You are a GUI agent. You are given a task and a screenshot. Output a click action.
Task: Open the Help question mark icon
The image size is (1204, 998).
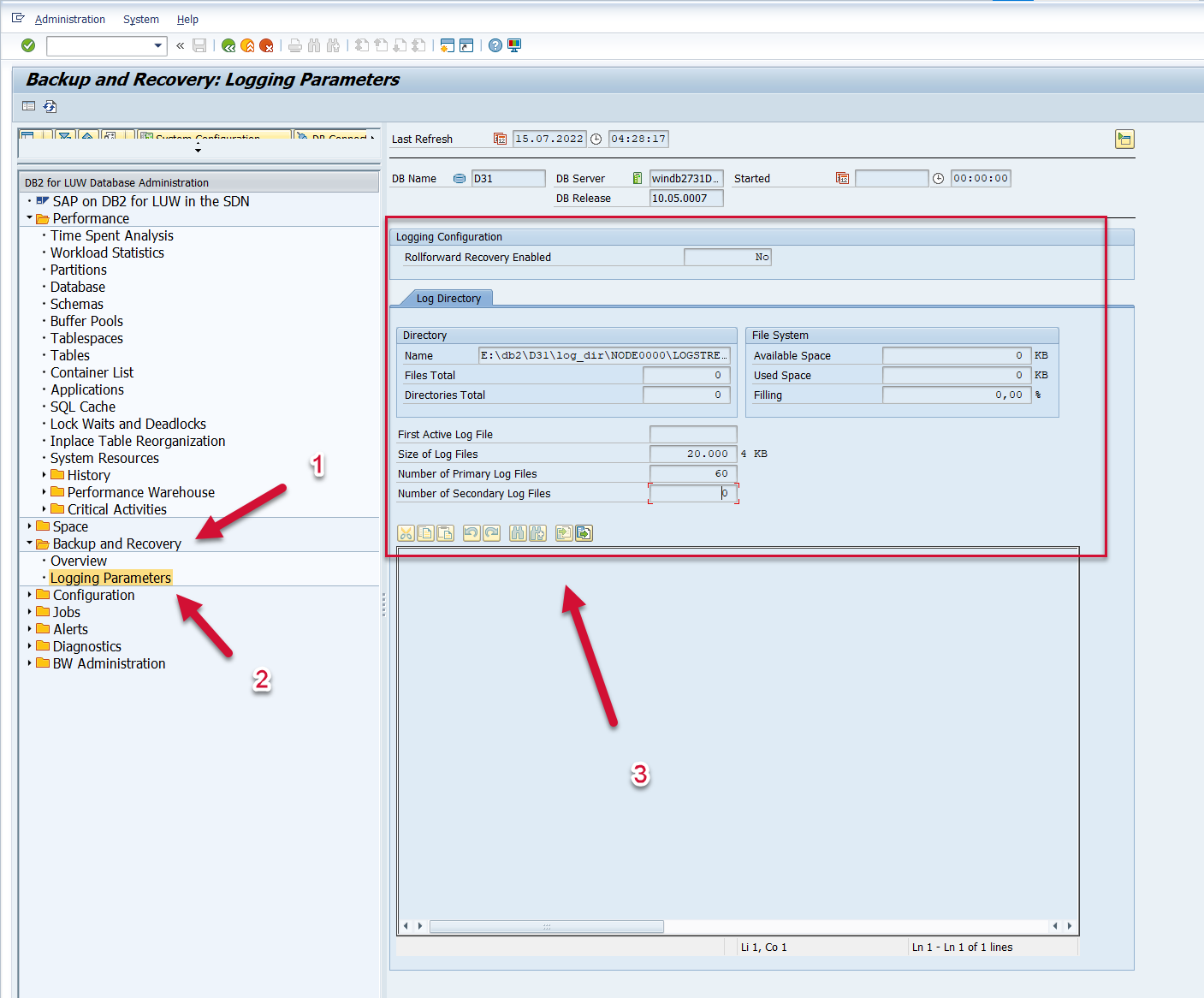(495, 45)
